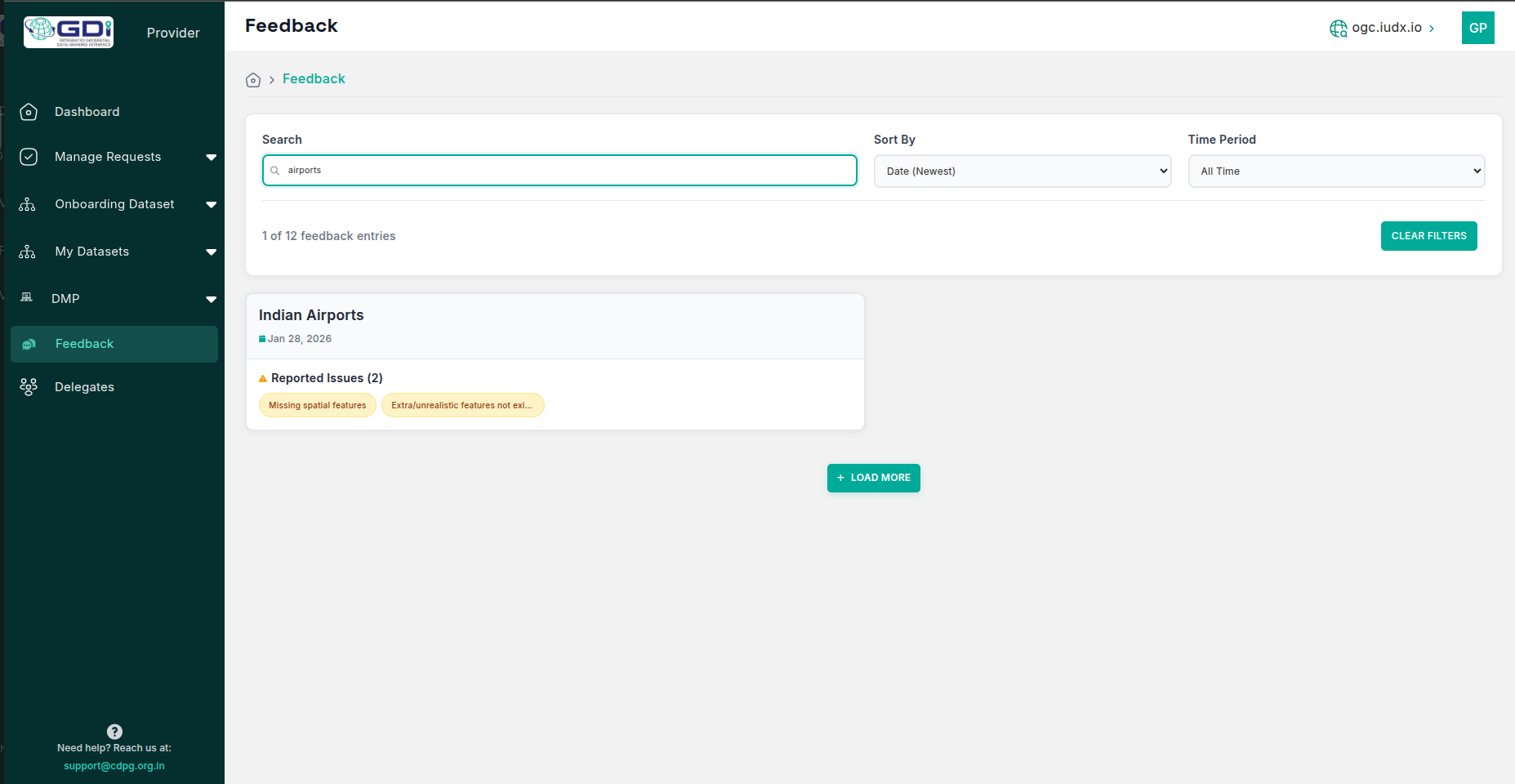Image resolution: width=1515 pixels, height=784 pixels.
Task: Click the Dashboard sidebar icon
Action: pos(29,112)
